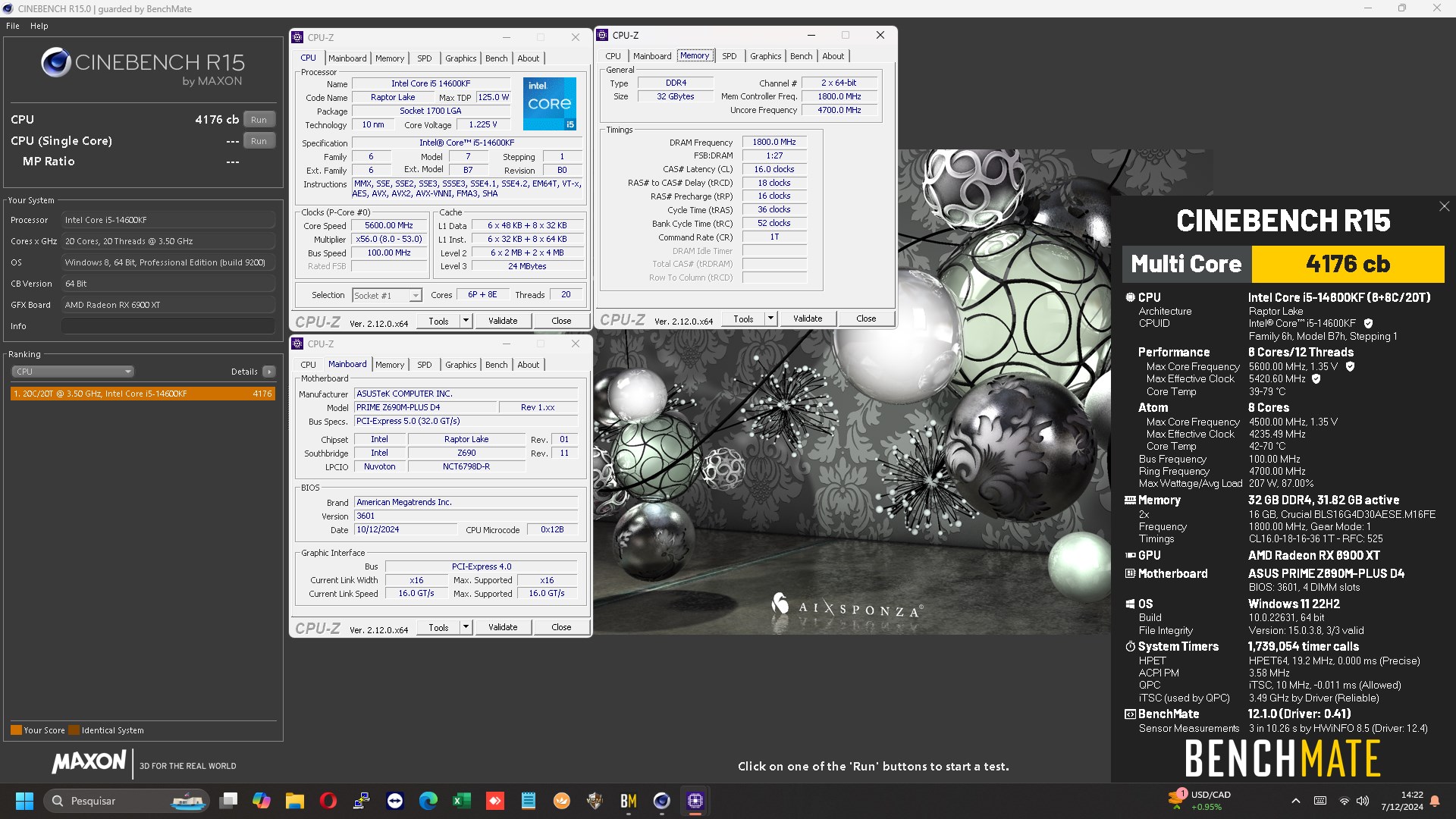Screen dimensions: 1456x819
Task: Switch to Mainboard tab in CPU window
Action: click(347, 58)
